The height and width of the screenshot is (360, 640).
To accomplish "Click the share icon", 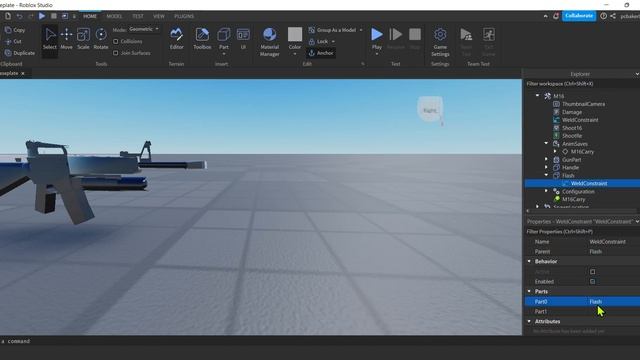I will pyautogui.click(x=613, y=16).
